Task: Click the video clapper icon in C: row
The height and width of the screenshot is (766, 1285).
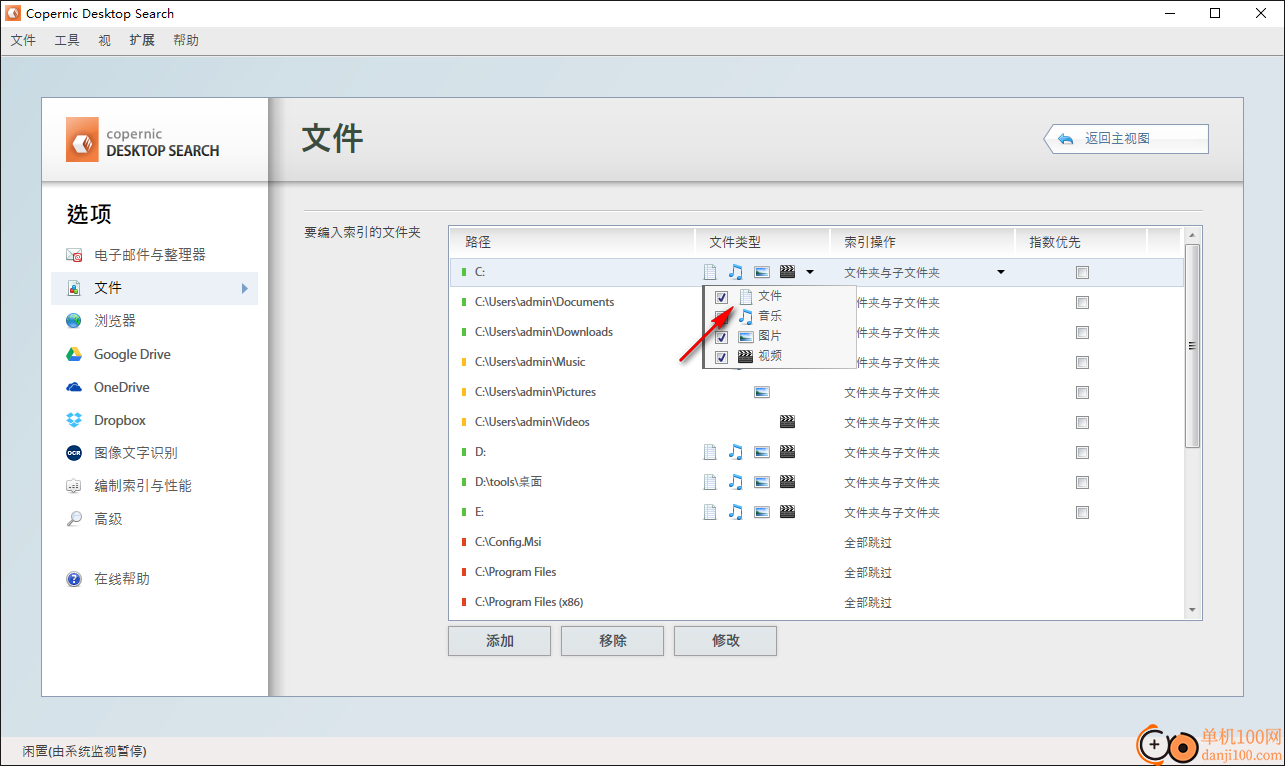Action: pyautogui.click(x=787, y=272)
